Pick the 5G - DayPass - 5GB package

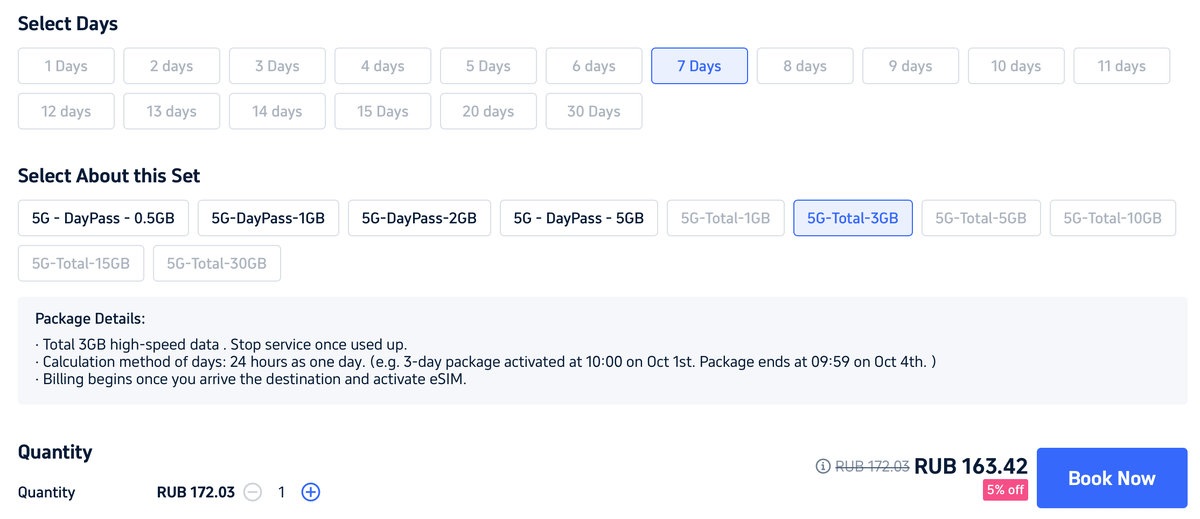(578, 218)
